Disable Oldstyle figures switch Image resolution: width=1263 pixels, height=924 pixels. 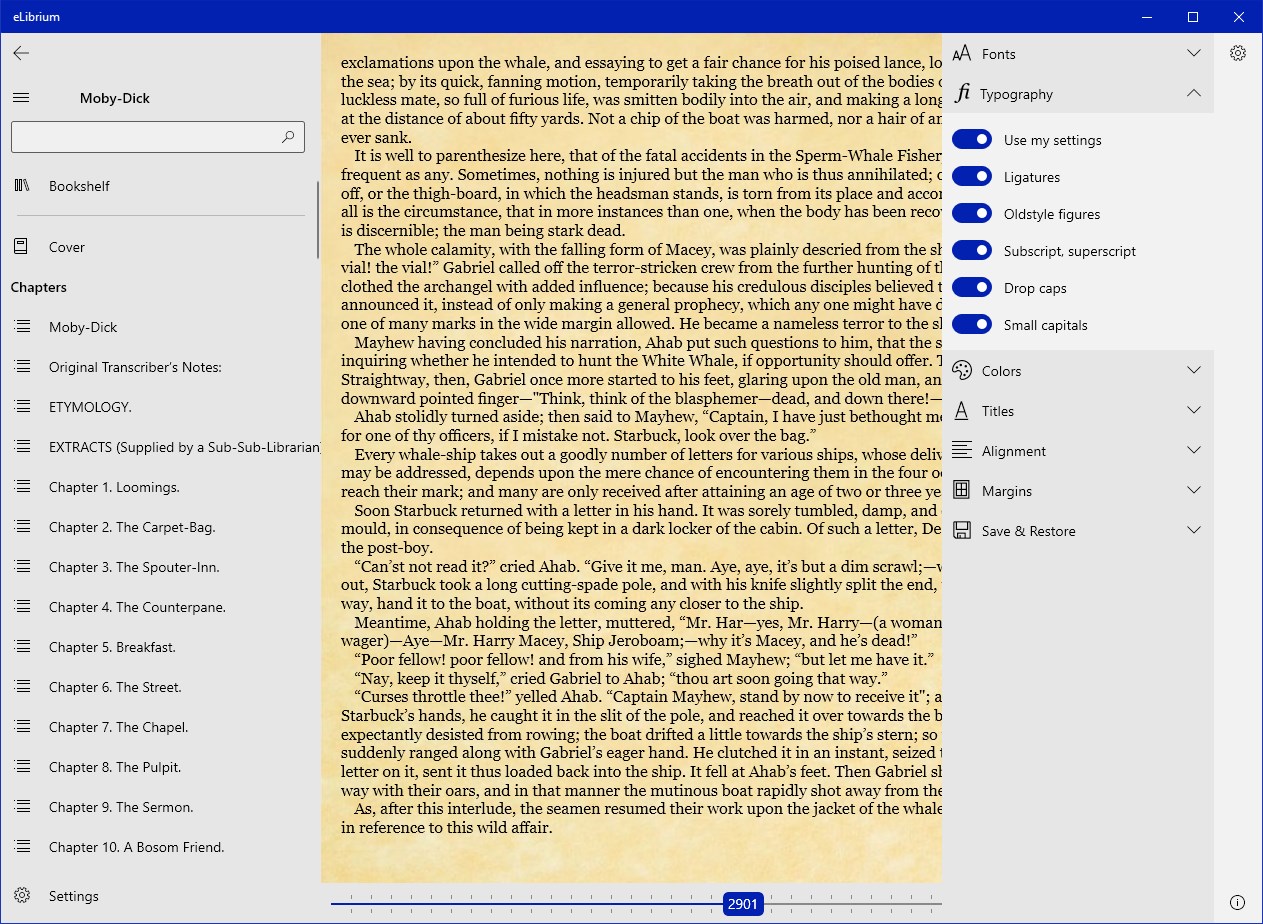point(972,214)
